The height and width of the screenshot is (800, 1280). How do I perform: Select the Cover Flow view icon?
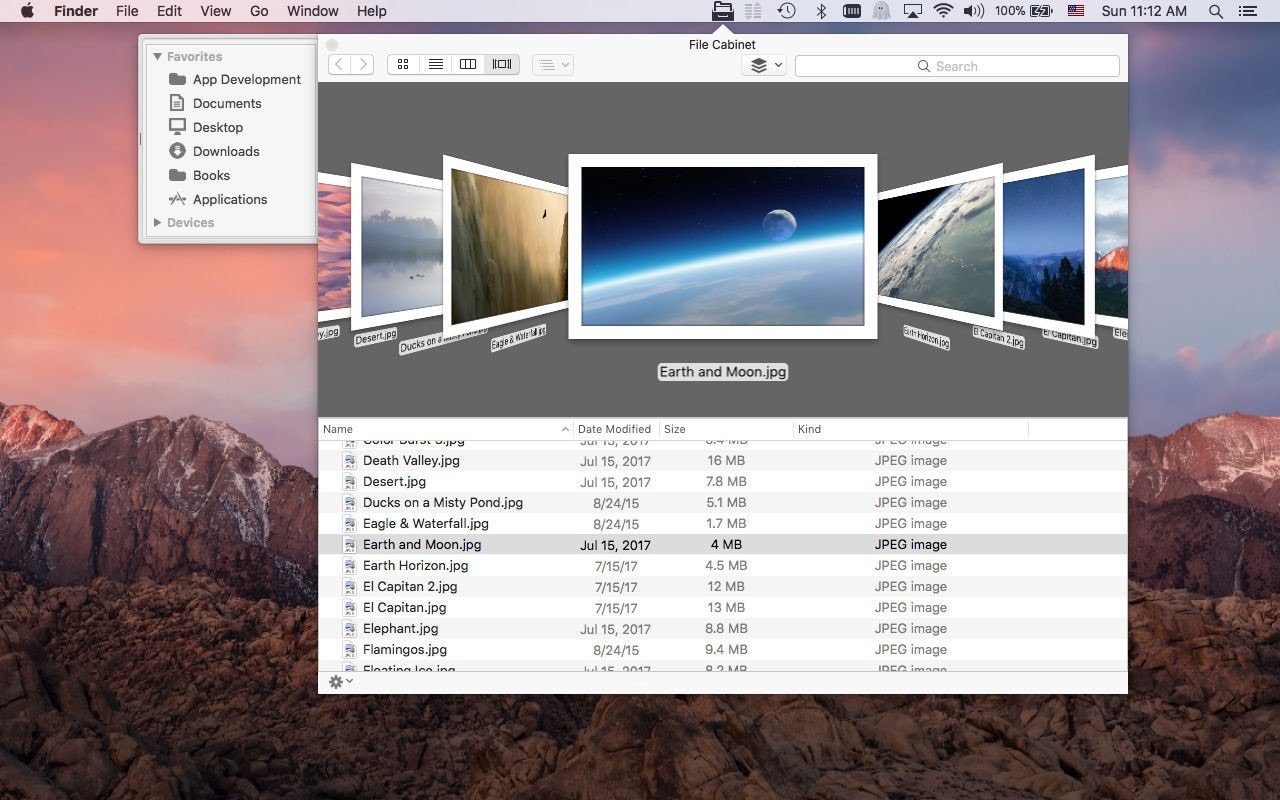[x=501, y=64]
